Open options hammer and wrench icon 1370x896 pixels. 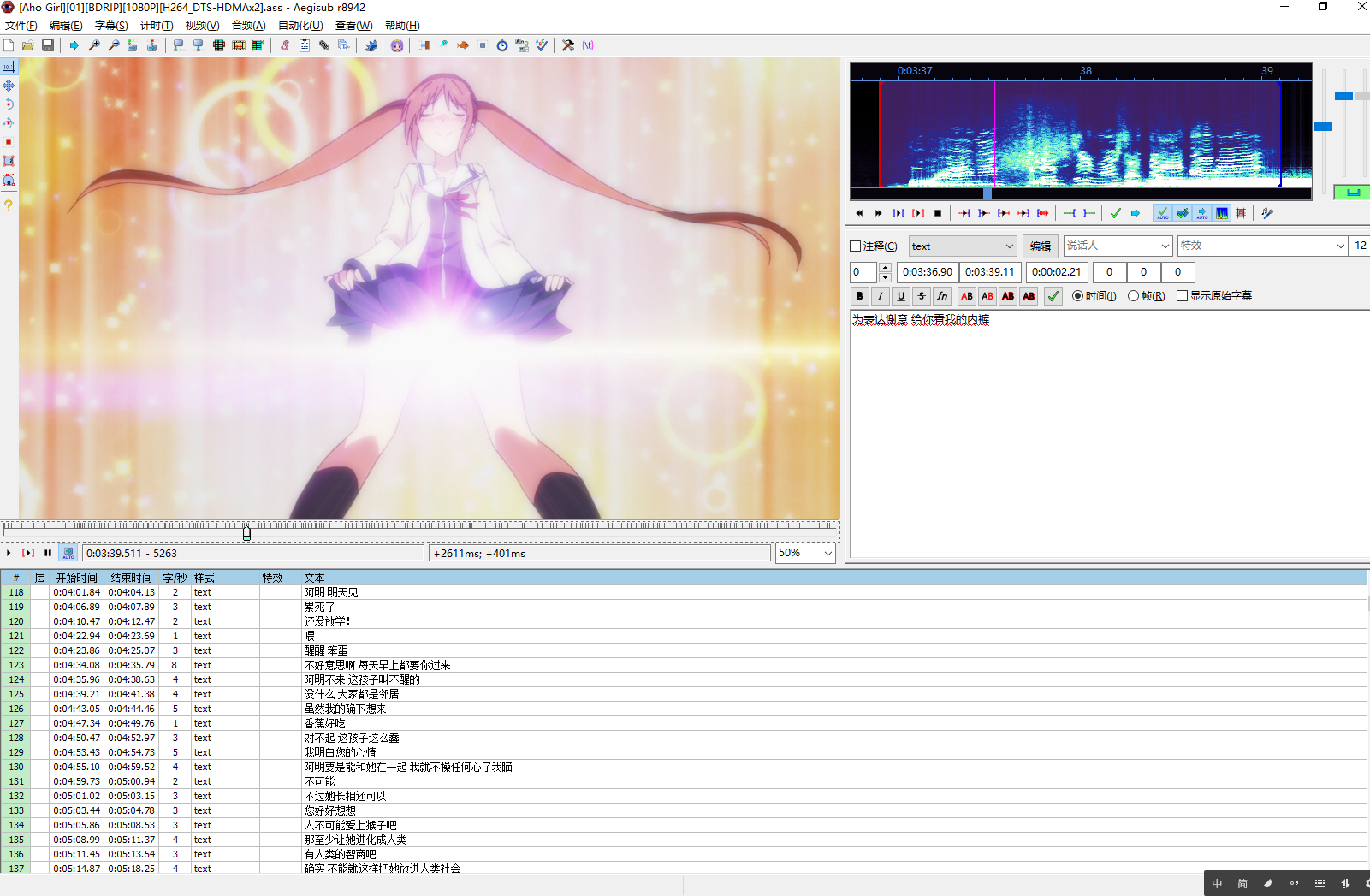point(568,45)
